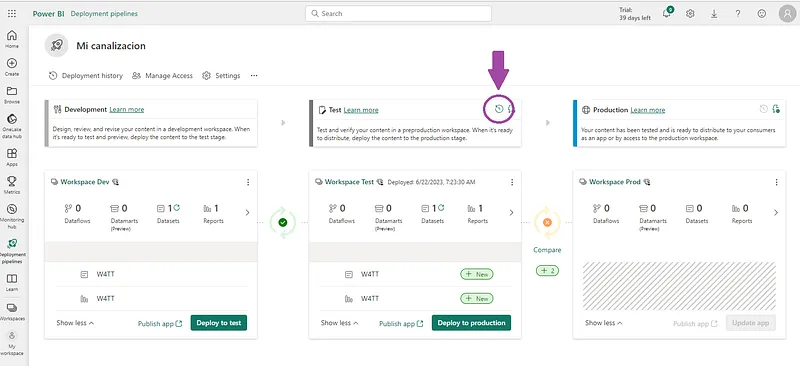Open the Workspace Dev link
This screenshot has height=366, width=800.
click(x=85, y=182)
